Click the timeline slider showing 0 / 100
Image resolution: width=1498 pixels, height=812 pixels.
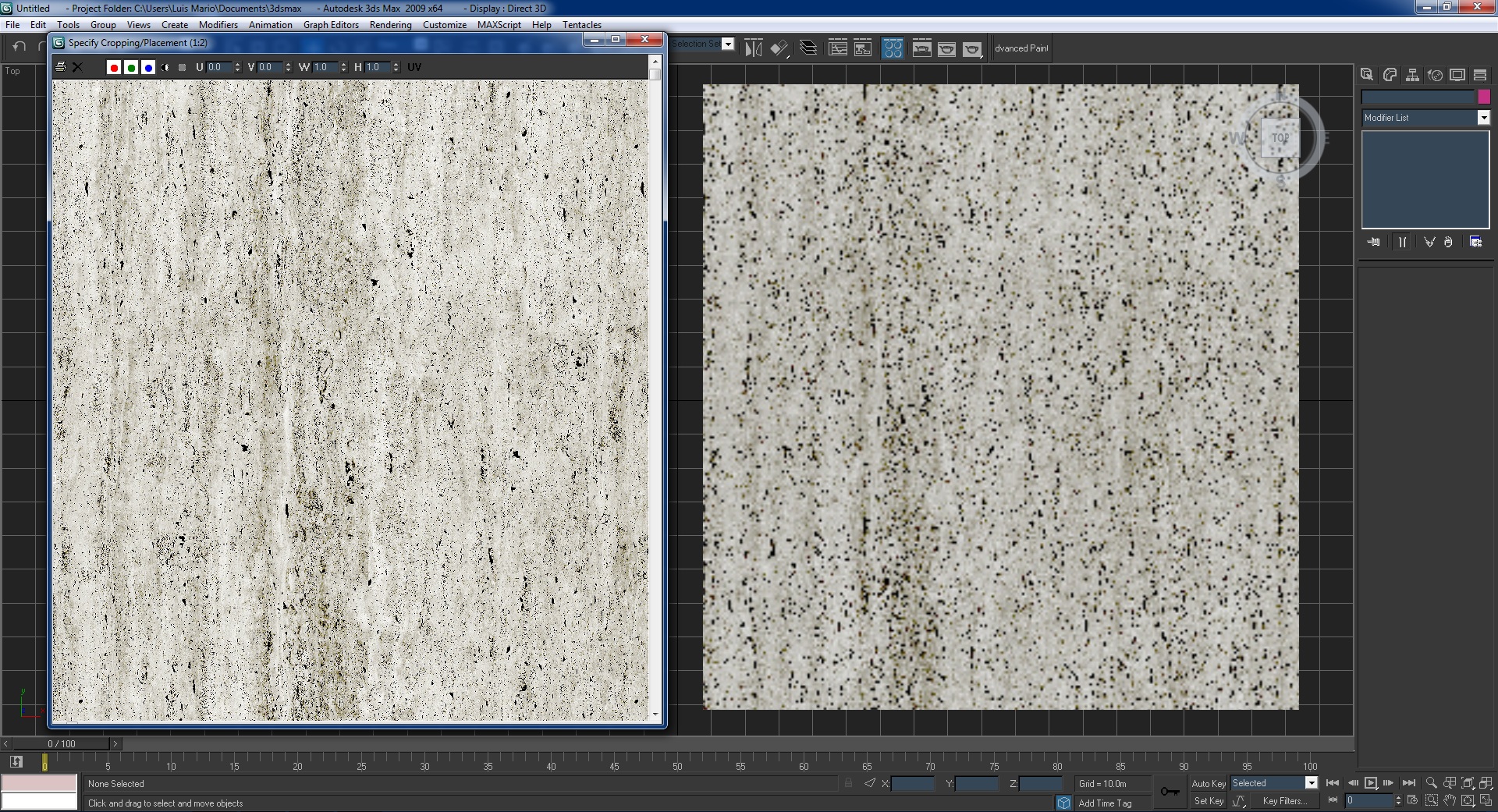coord(62,744)
